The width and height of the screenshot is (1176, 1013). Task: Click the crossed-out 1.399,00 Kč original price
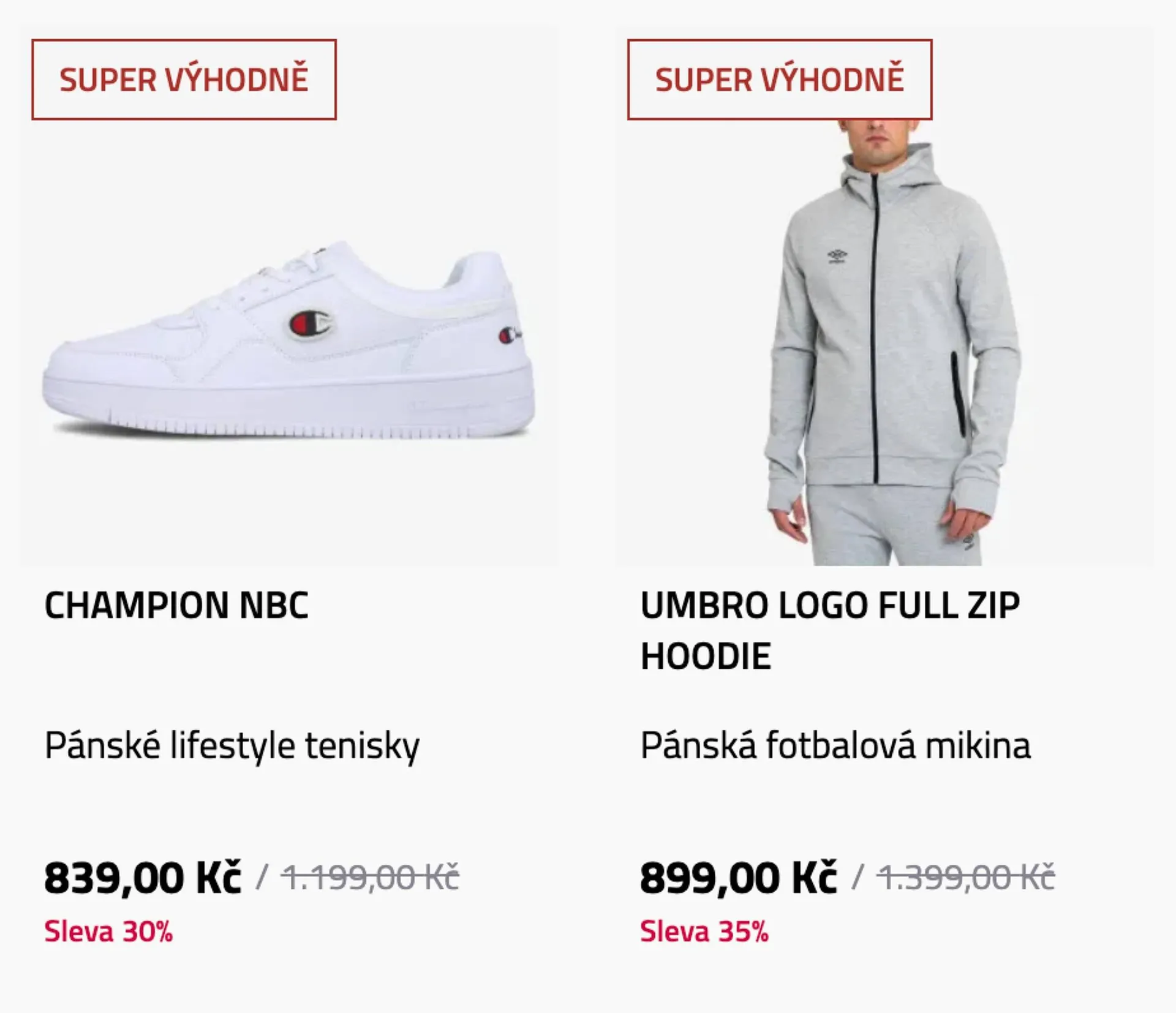click(x=966, y=878)
